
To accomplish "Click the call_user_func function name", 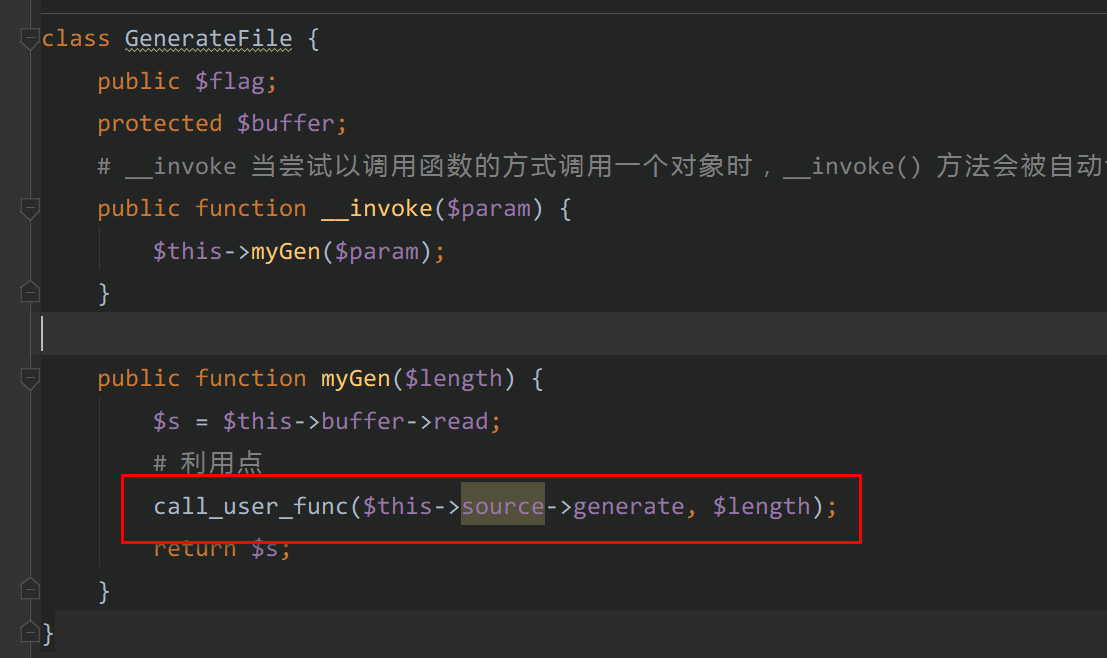I will click(251, 506).
